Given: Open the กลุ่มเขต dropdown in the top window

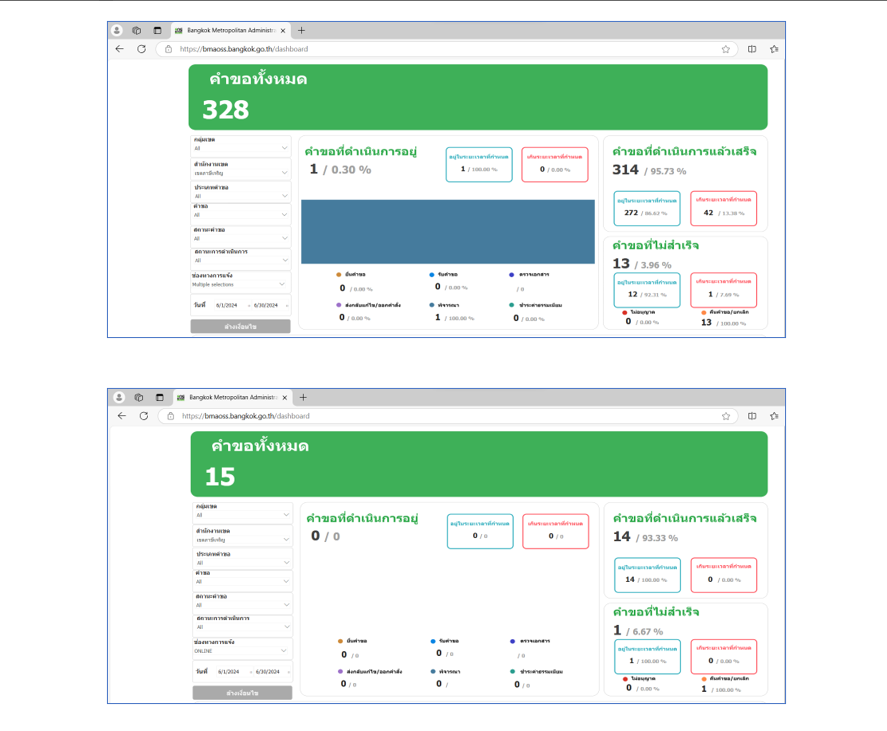Looking at the screenshot, I should pos(240,148).
